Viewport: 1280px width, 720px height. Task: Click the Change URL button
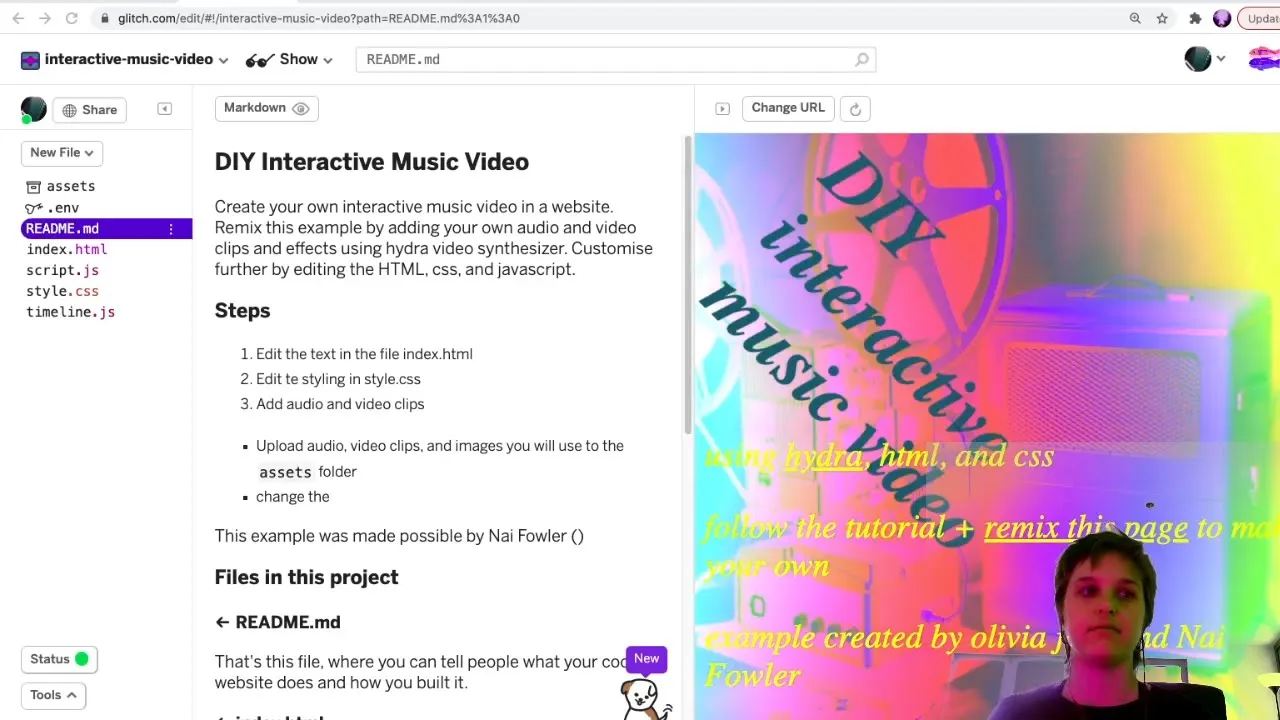pos(788,108)
